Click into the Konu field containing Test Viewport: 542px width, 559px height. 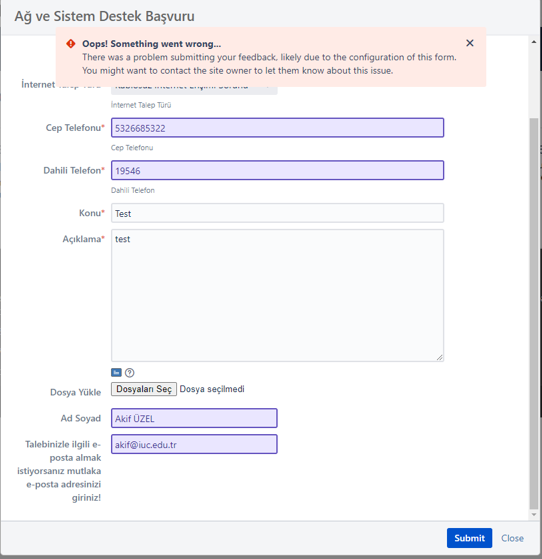pyautogui.click(x=277, y=213)
